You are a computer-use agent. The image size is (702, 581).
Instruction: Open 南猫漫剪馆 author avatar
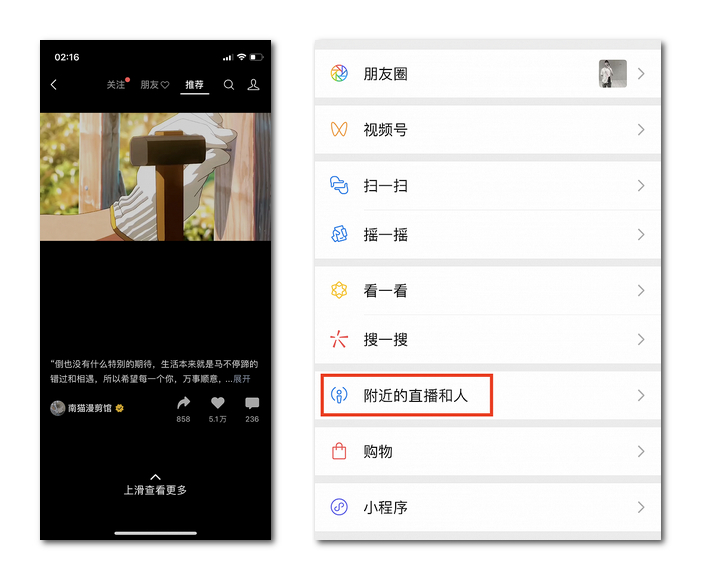[57, 408]
